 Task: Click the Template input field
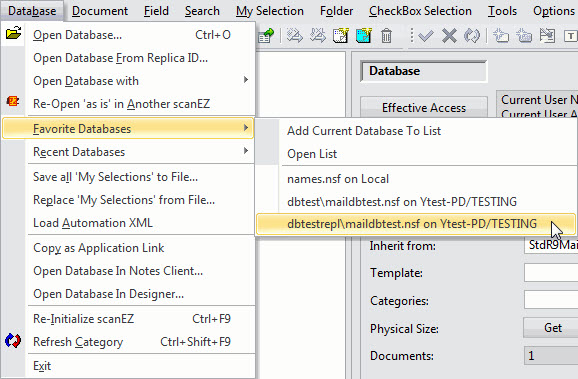tap(551, 272)
